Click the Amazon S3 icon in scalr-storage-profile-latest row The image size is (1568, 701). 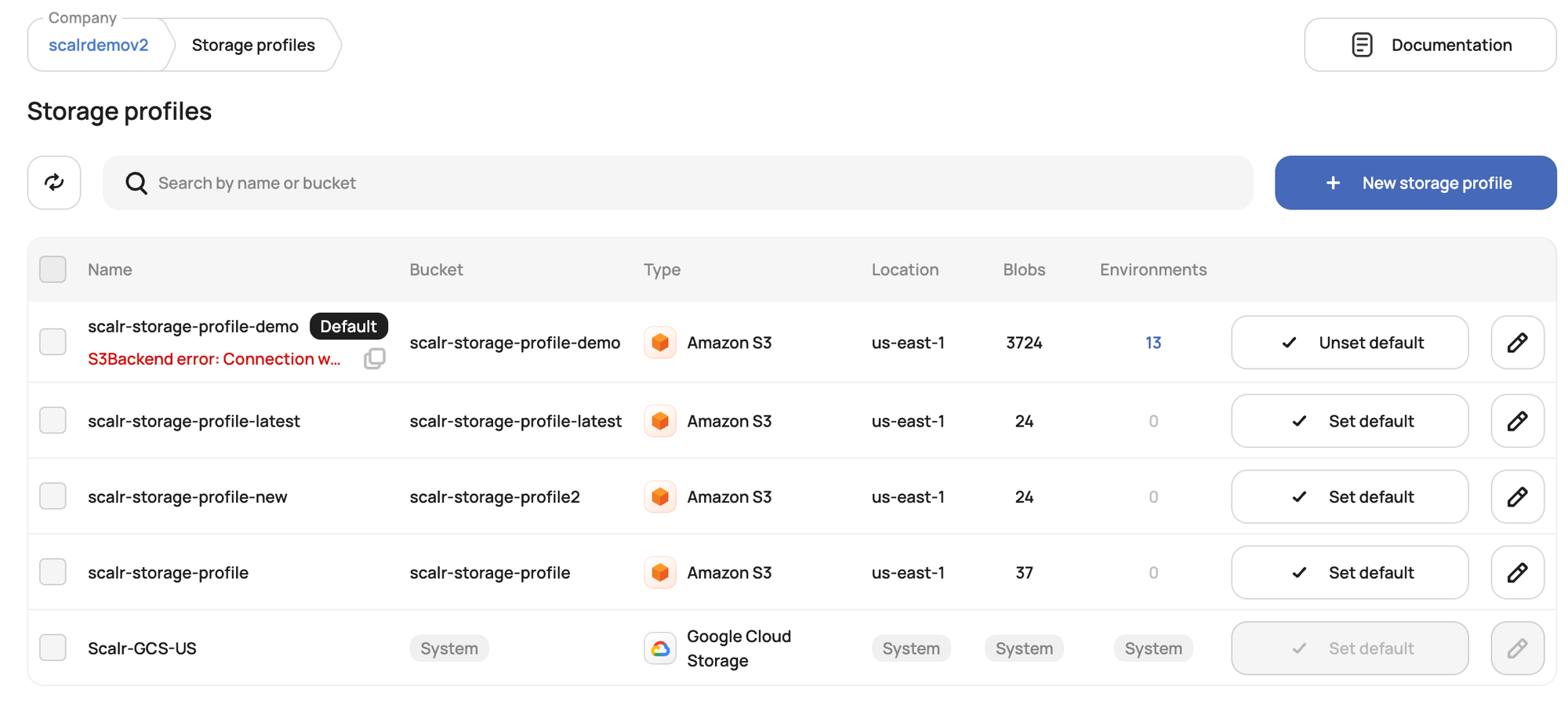coord(660,421)
